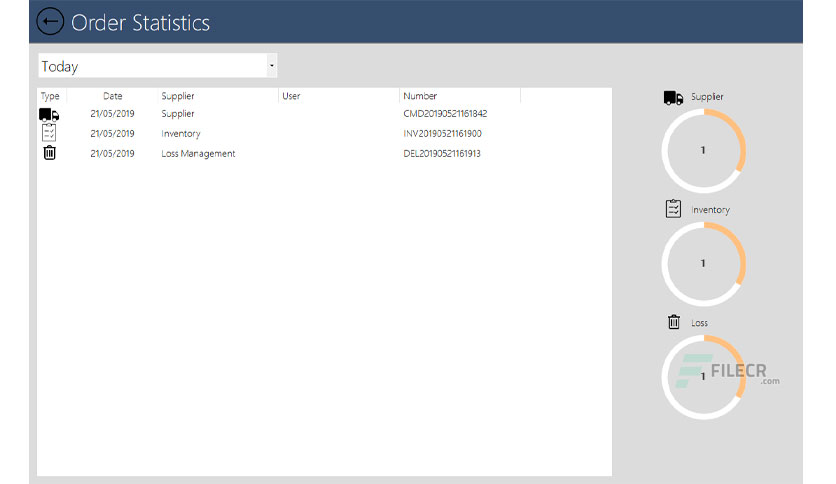Viewport: 836px width, 484px height.
Task: Select order DEL20190521161913
Action: point(442,154)
